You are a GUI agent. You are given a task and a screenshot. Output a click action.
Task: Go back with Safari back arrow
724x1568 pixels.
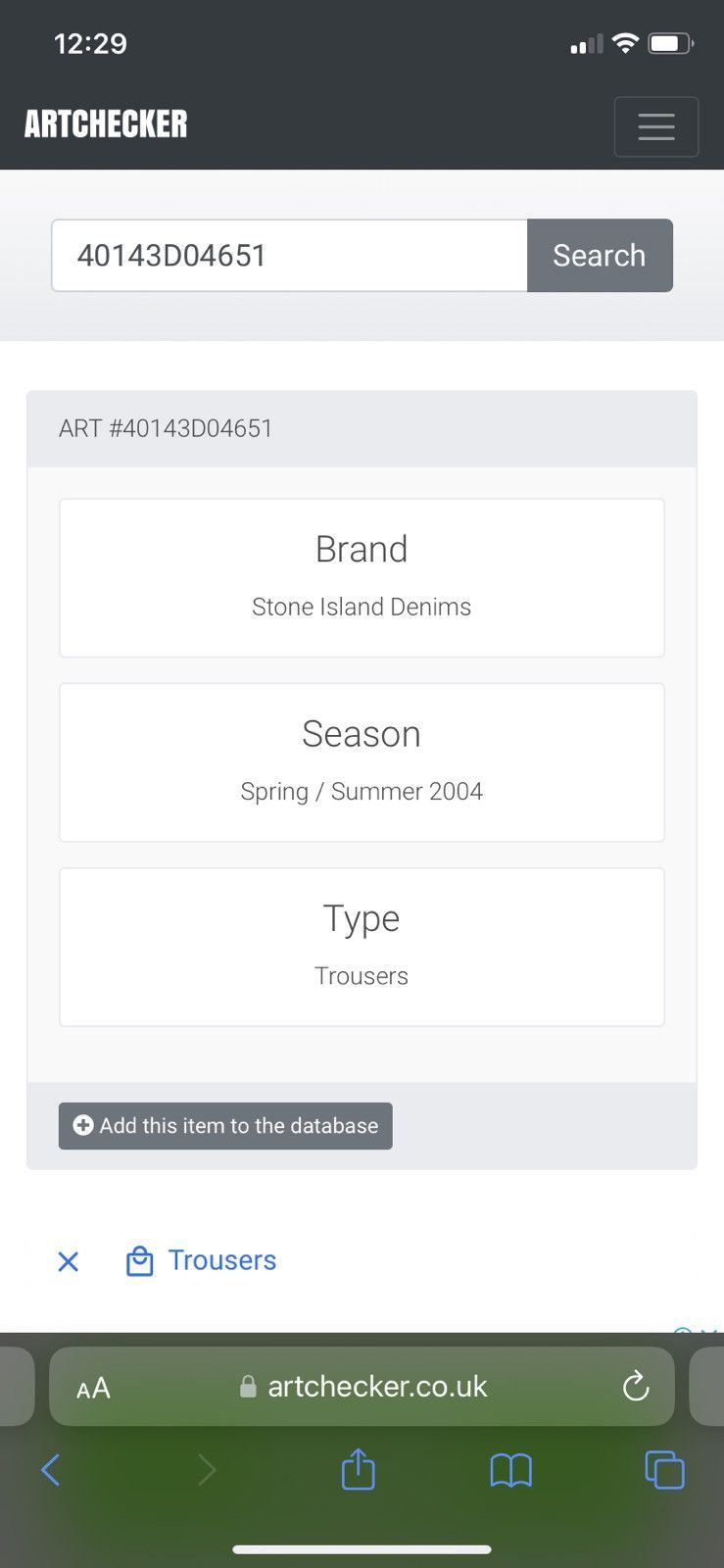51,1470
